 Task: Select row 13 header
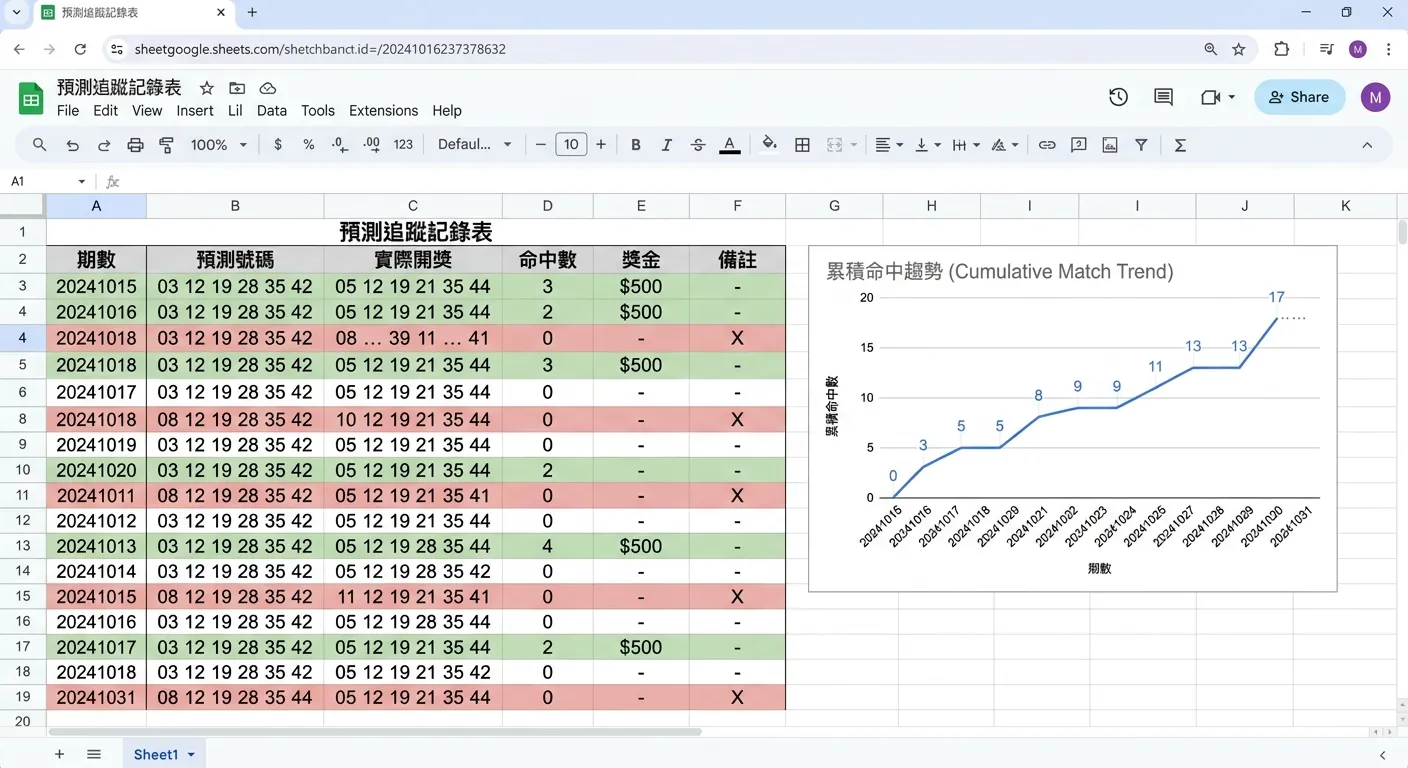coord(23,546)
